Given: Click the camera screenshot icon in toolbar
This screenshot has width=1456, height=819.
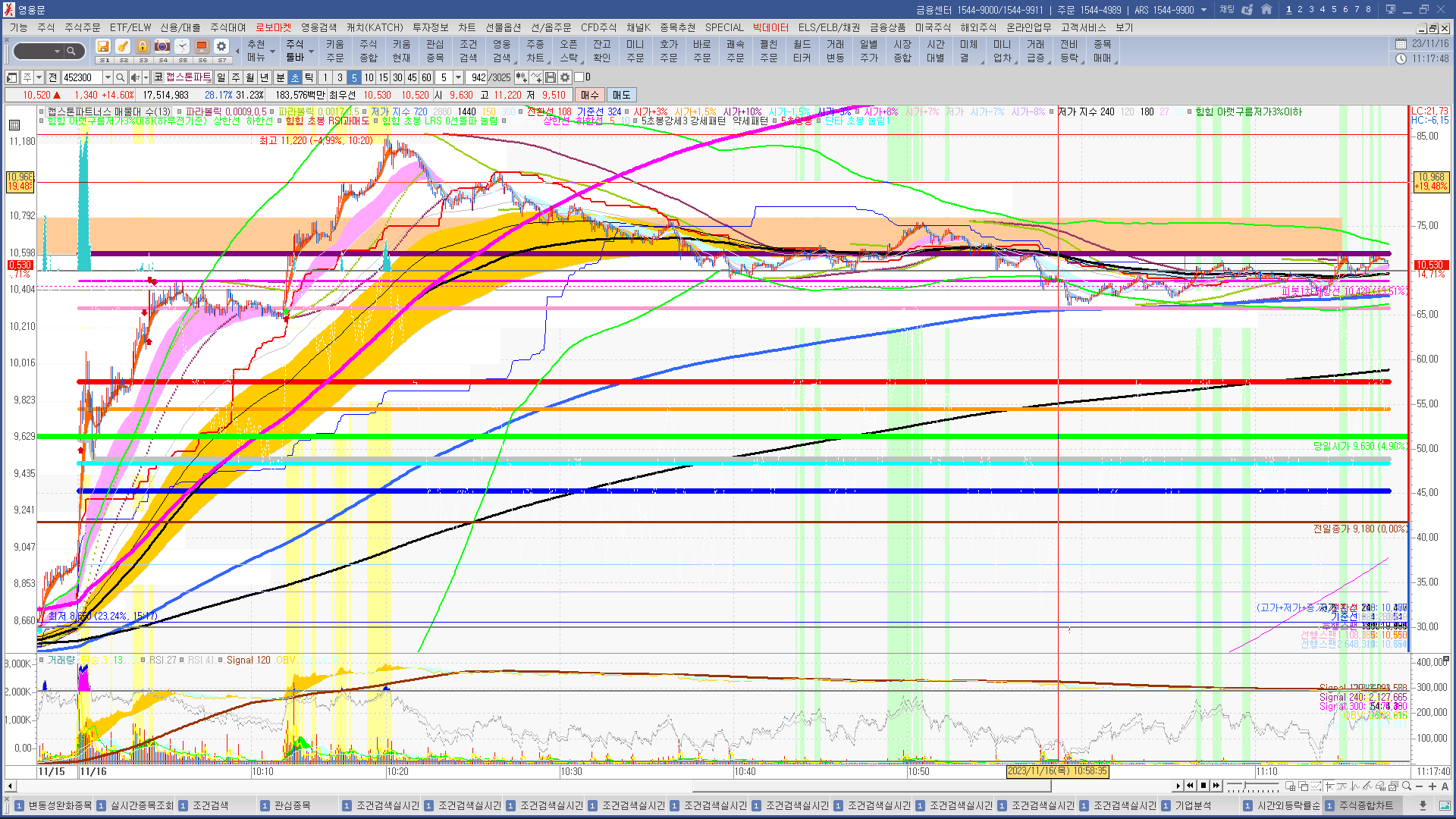Looking at the screenshot, I should (x=162, y=46).
